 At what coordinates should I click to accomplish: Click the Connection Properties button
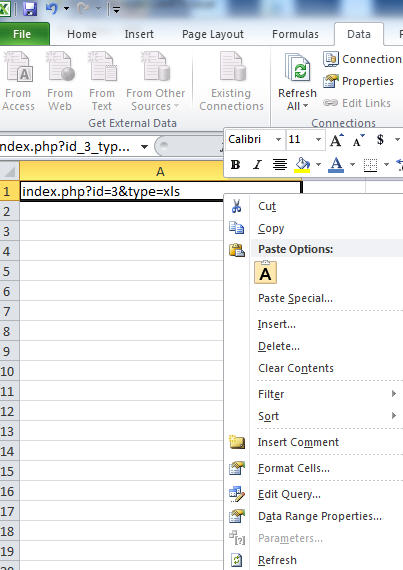point(367,81)
